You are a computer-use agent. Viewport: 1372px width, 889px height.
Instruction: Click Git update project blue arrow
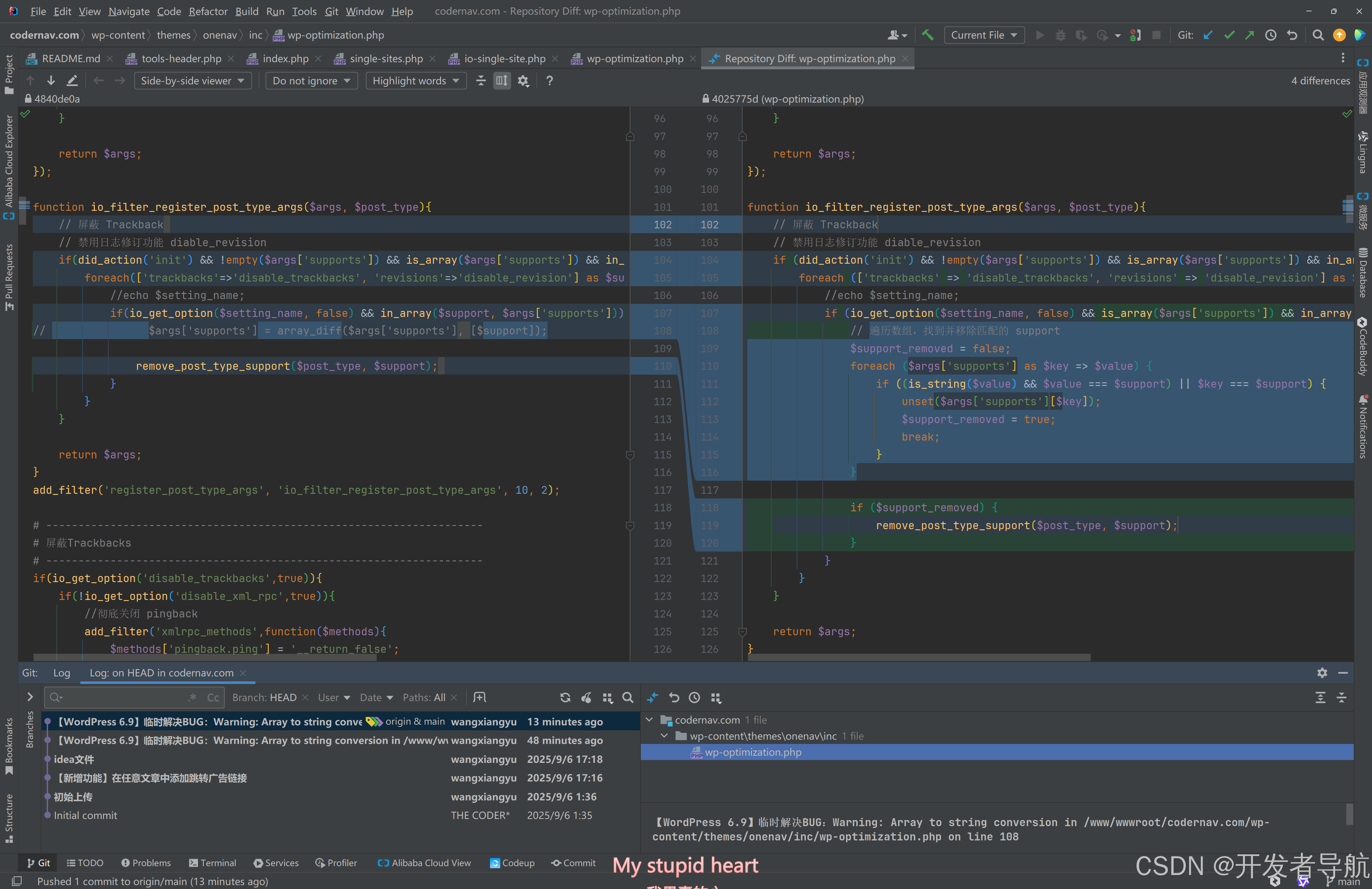click(x=1208, y=35)
